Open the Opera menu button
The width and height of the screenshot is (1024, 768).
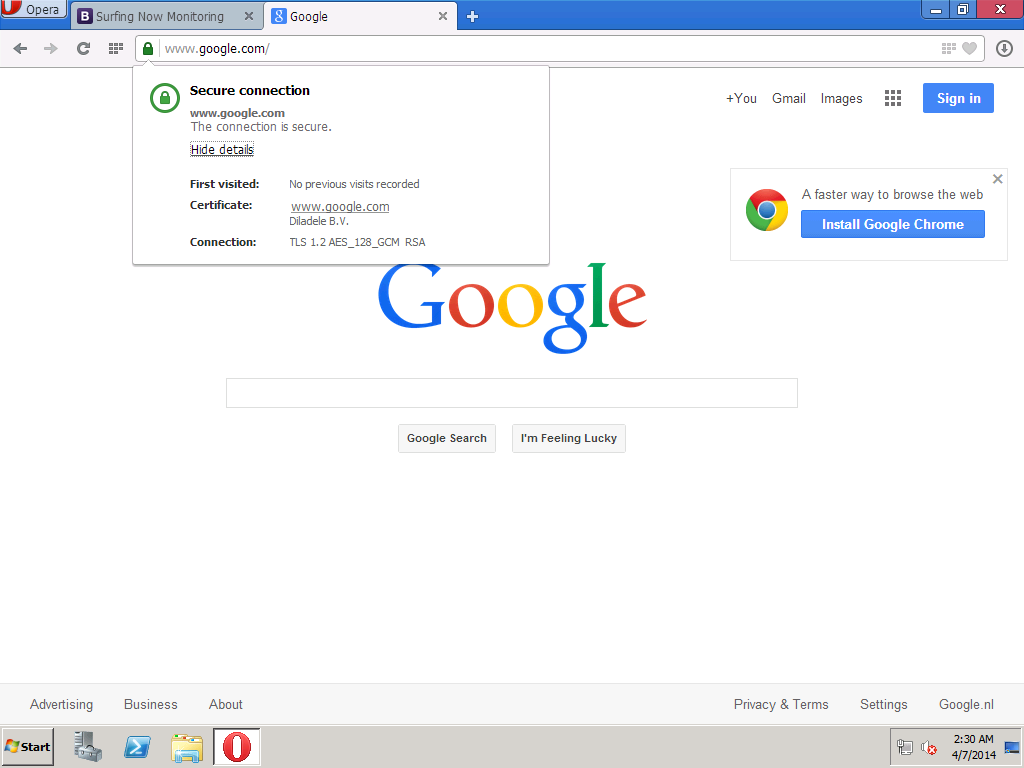point(33,9)
